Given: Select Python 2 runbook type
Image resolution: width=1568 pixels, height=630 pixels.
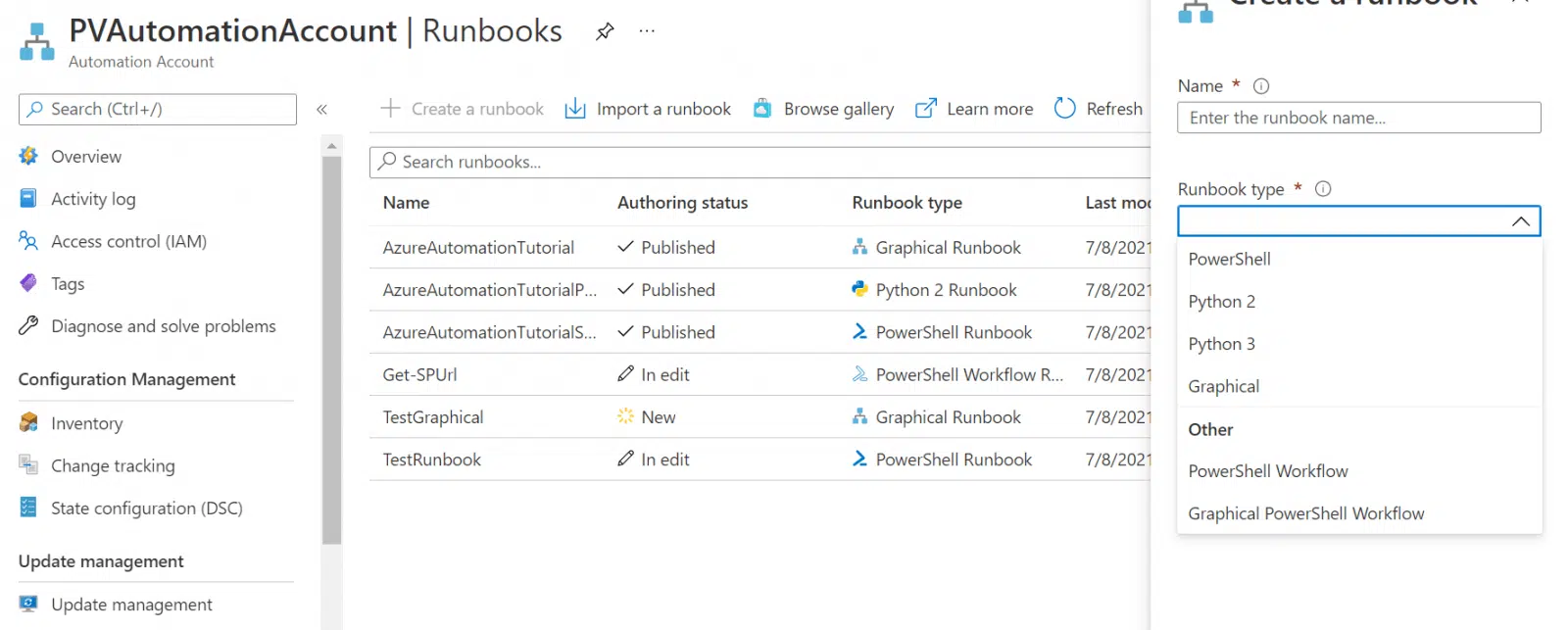Looking at the screenshot, I should [x=1359, y=301].
